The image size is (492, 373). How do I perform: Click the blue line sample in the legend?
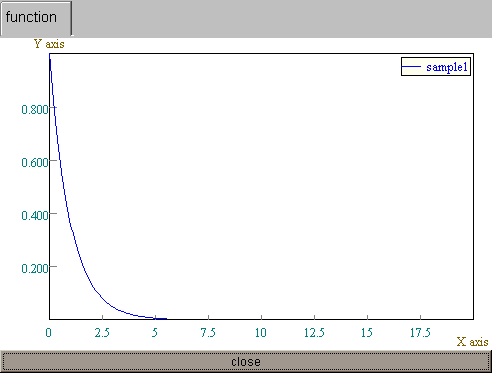tap(412, 67)
